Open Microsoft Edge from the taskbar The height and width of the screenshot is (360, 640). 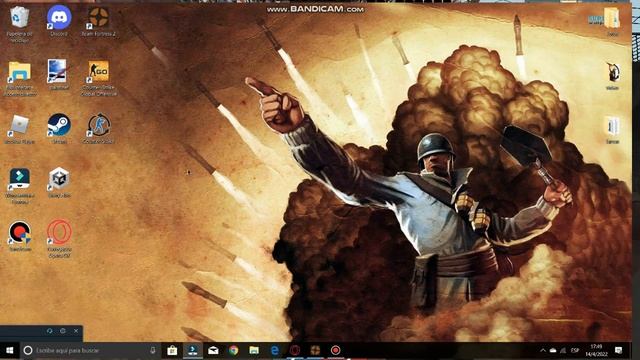275,350
